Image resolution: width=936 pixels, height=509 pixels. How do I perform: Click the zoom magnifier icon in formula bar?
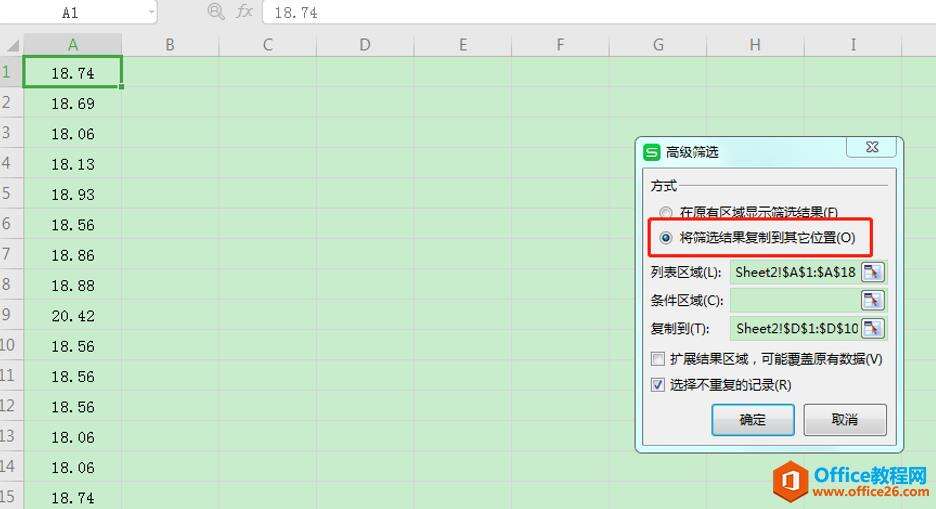click(215, 11)
